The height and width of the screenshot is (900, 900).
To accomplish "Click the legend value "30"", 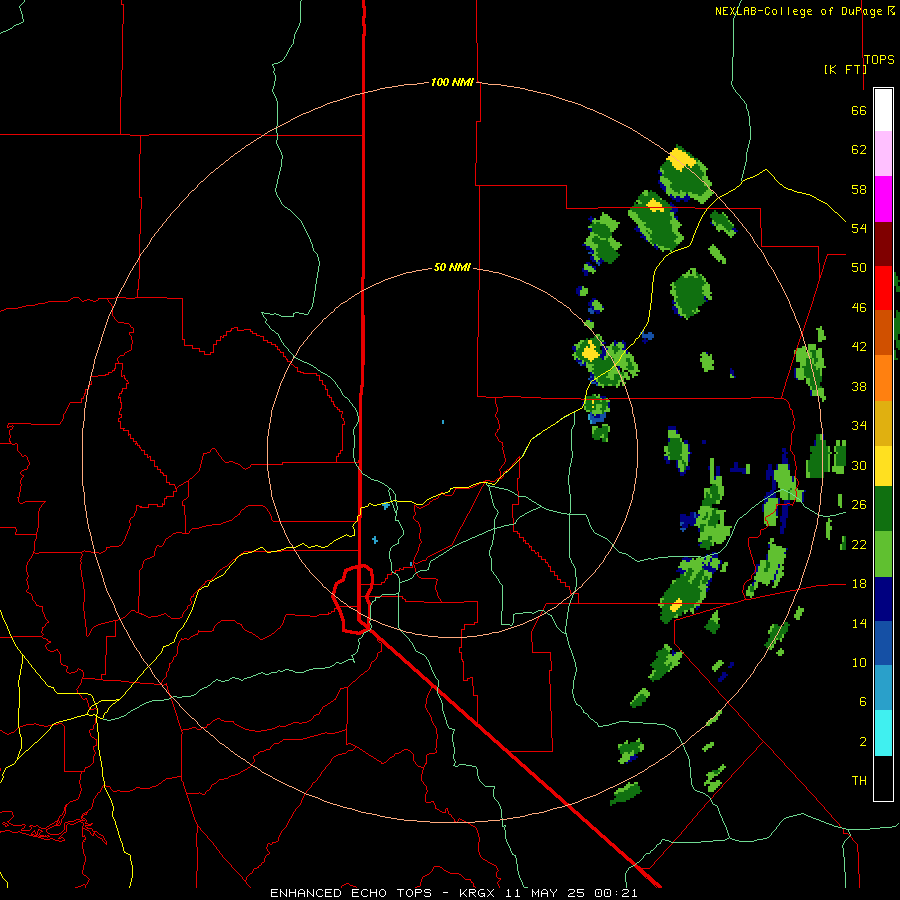I will click(x=859, y=465).
